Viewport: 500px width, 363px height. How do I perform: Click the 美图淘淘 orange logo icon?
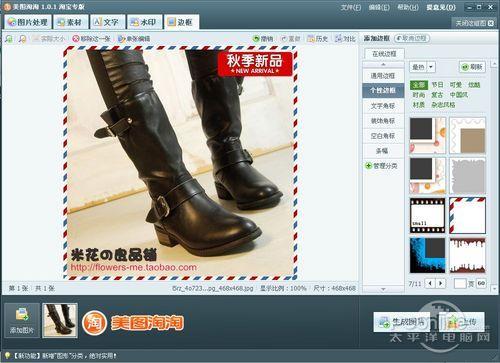[x=94, y=323]
